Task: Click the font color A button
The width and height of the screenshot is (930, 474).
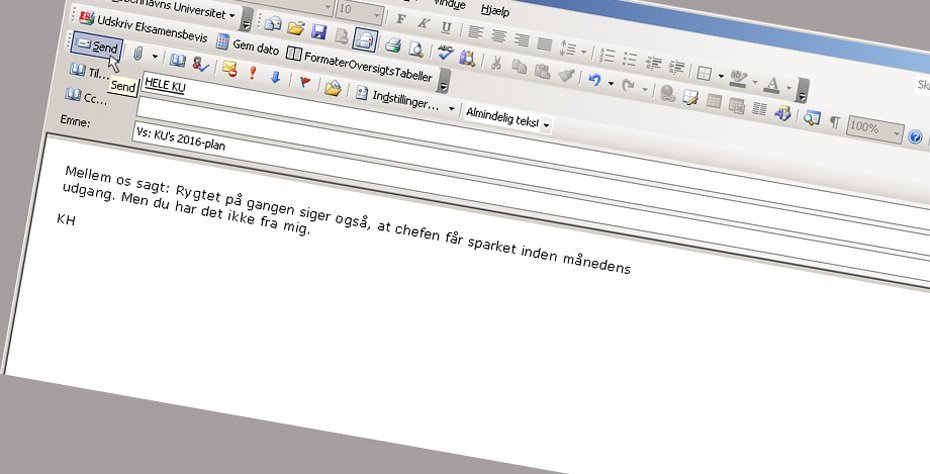Action: (771, 84)
